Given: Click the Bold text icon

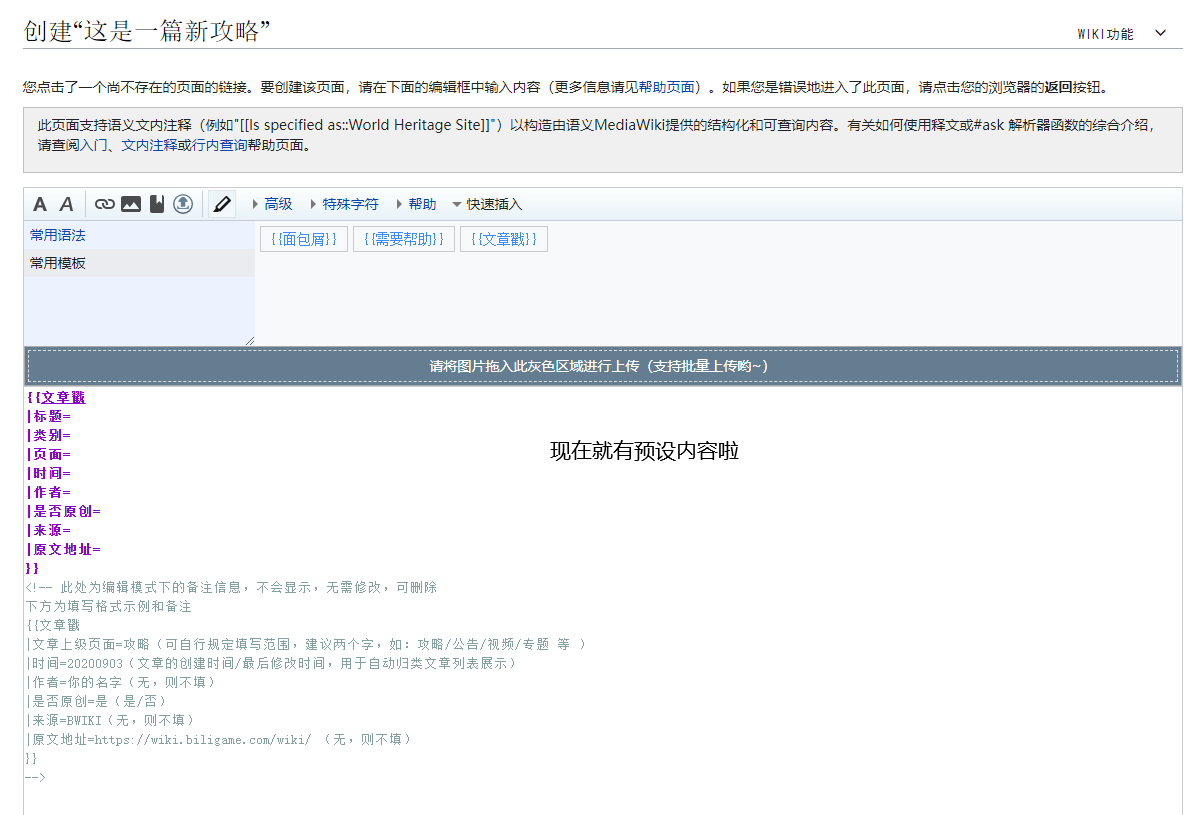Looking at the screenshot, I should [x=40, y=204].
